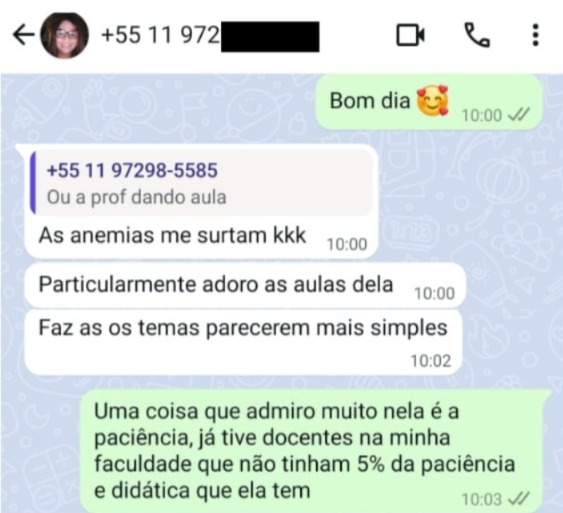Tap the quoted number +55 11 97298-5585
Screen dimensions: 563x513
point(132,170)
